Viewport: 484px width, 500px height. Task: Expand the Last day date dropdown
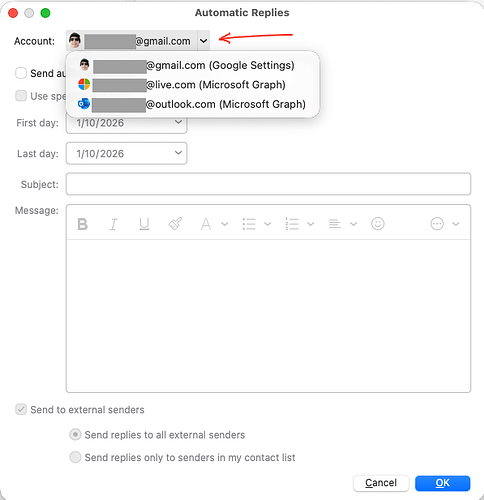click(178, 153)
